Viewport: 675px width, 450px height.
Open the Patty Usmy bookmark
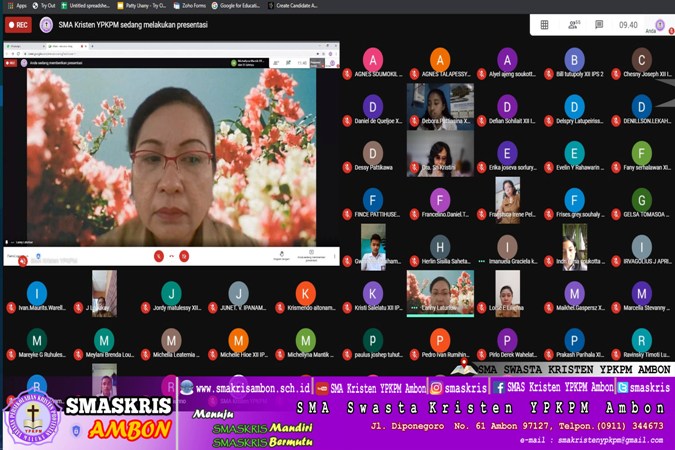click(142, 6)
